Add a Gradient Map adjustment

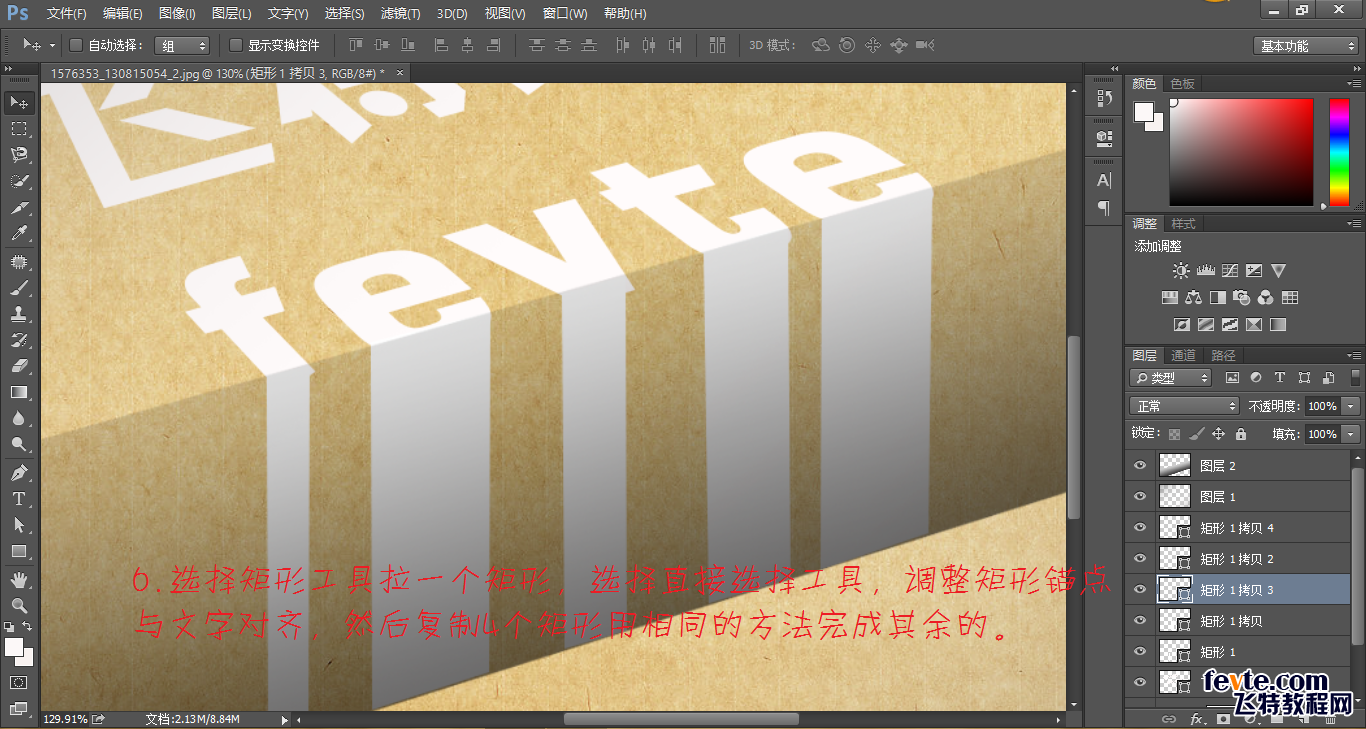click(x=1278, y=325)
